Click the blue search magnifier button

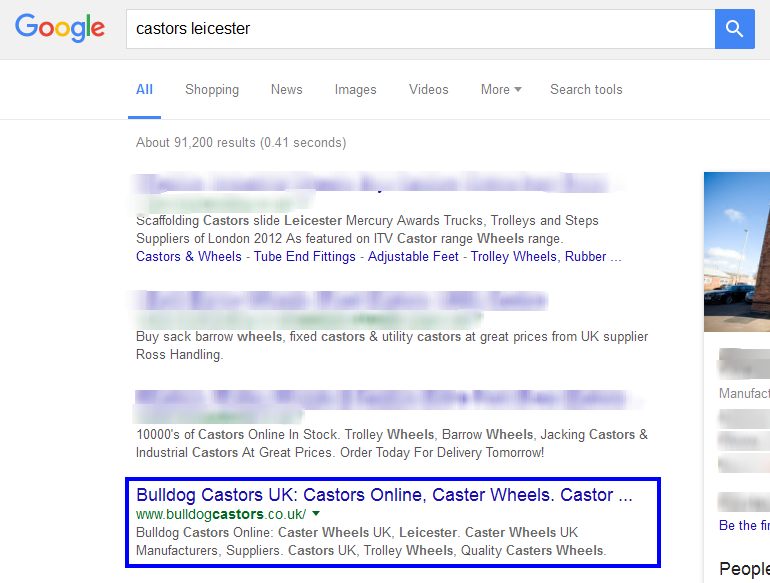[x=734, y=29]
